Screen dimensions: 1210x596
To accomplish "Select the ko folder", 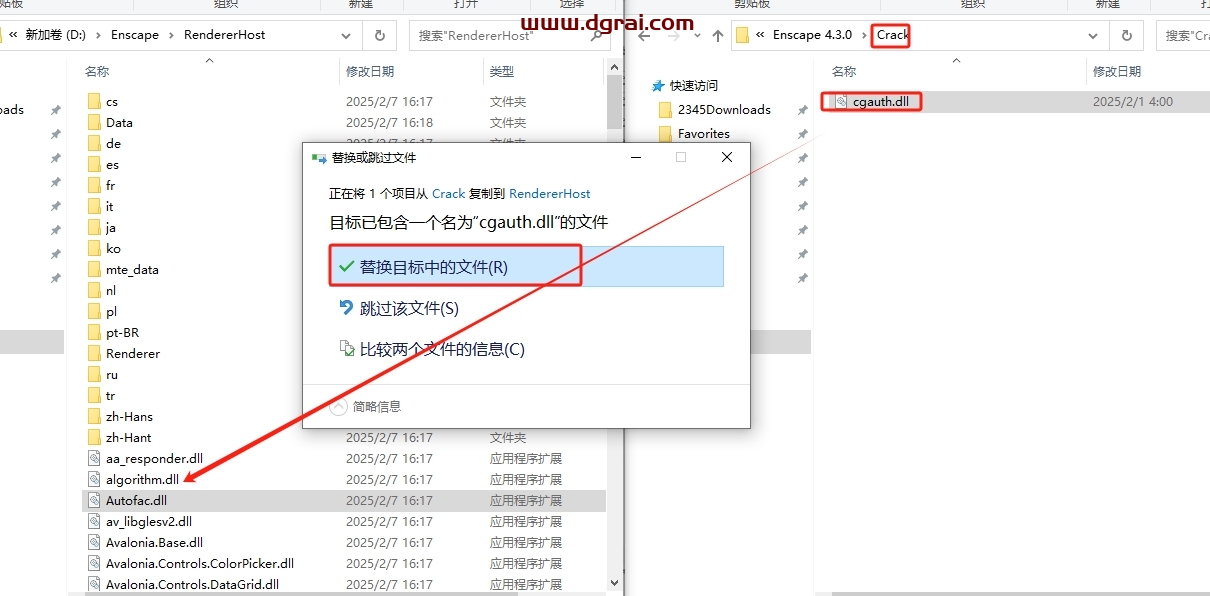I will click(x=112, y=248).
